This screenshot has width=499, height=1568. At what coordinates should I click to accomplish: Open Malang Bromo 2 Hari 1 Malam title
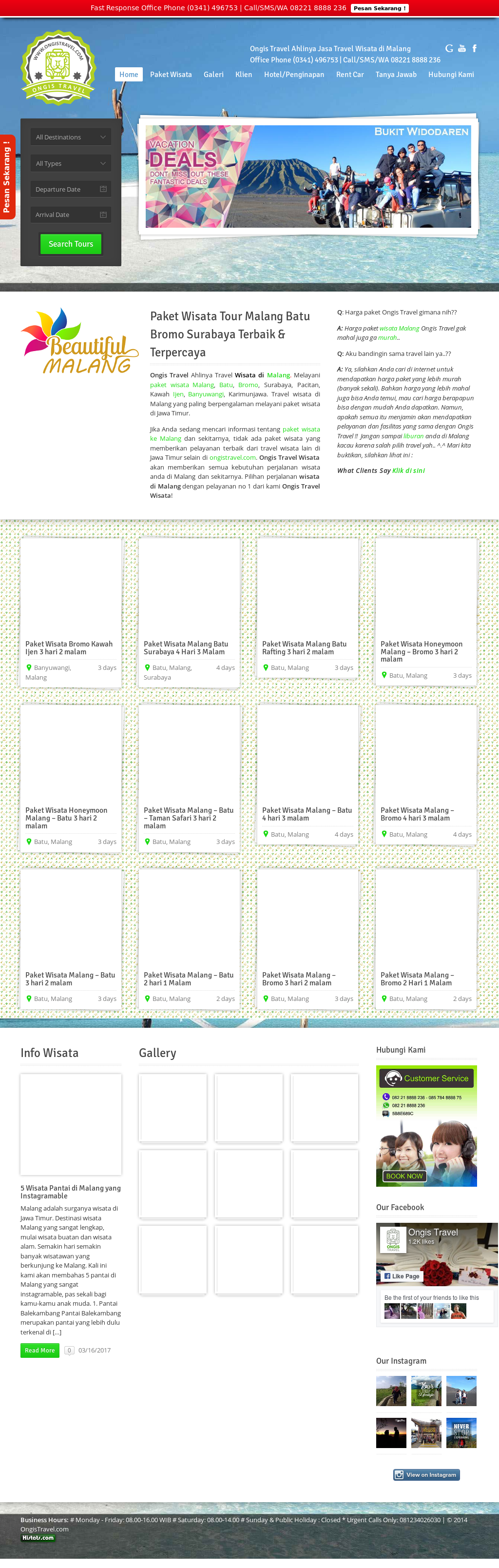pyautogui.click(x=418, y=979)
